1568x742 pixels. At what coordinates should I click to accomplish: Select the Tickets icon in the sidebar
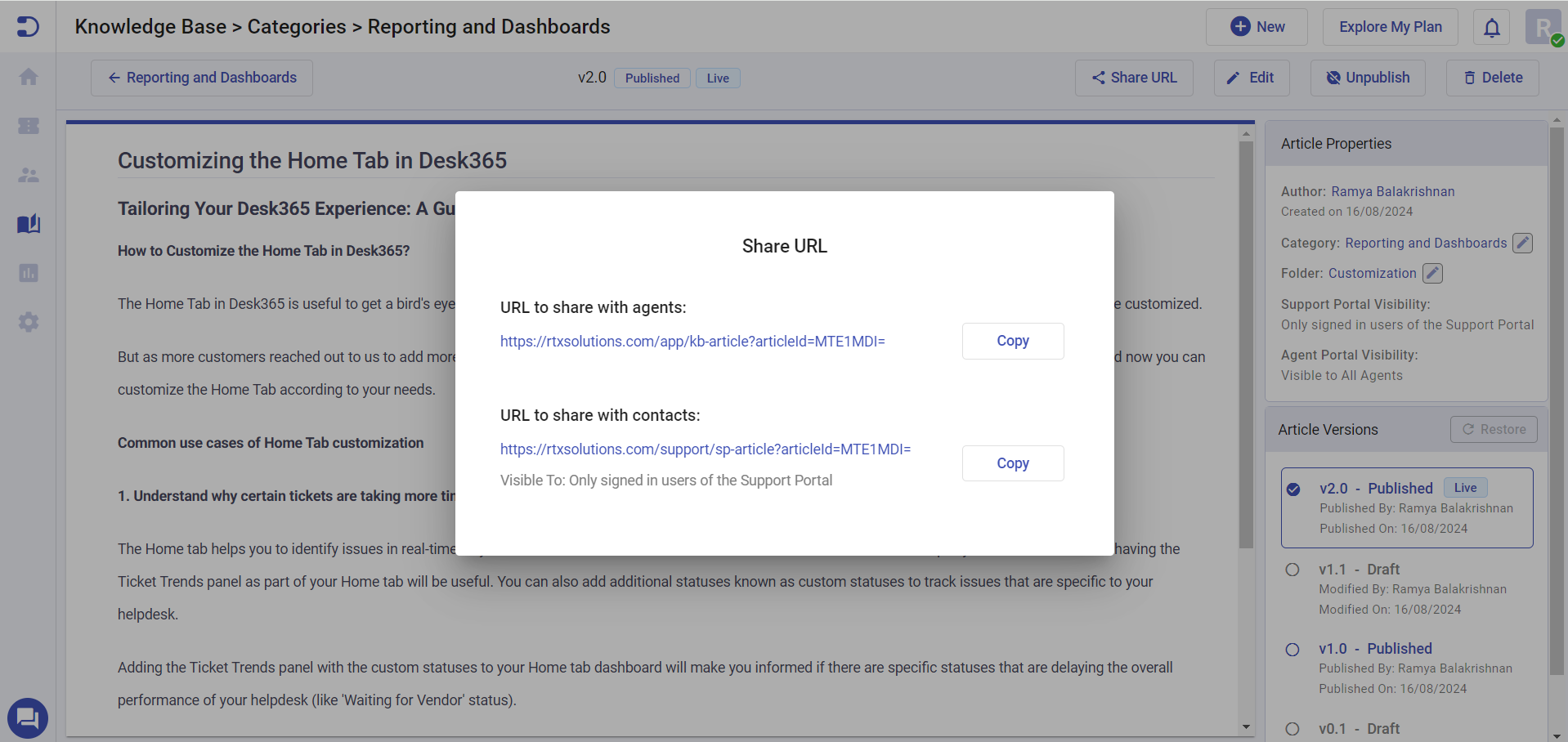29,125
